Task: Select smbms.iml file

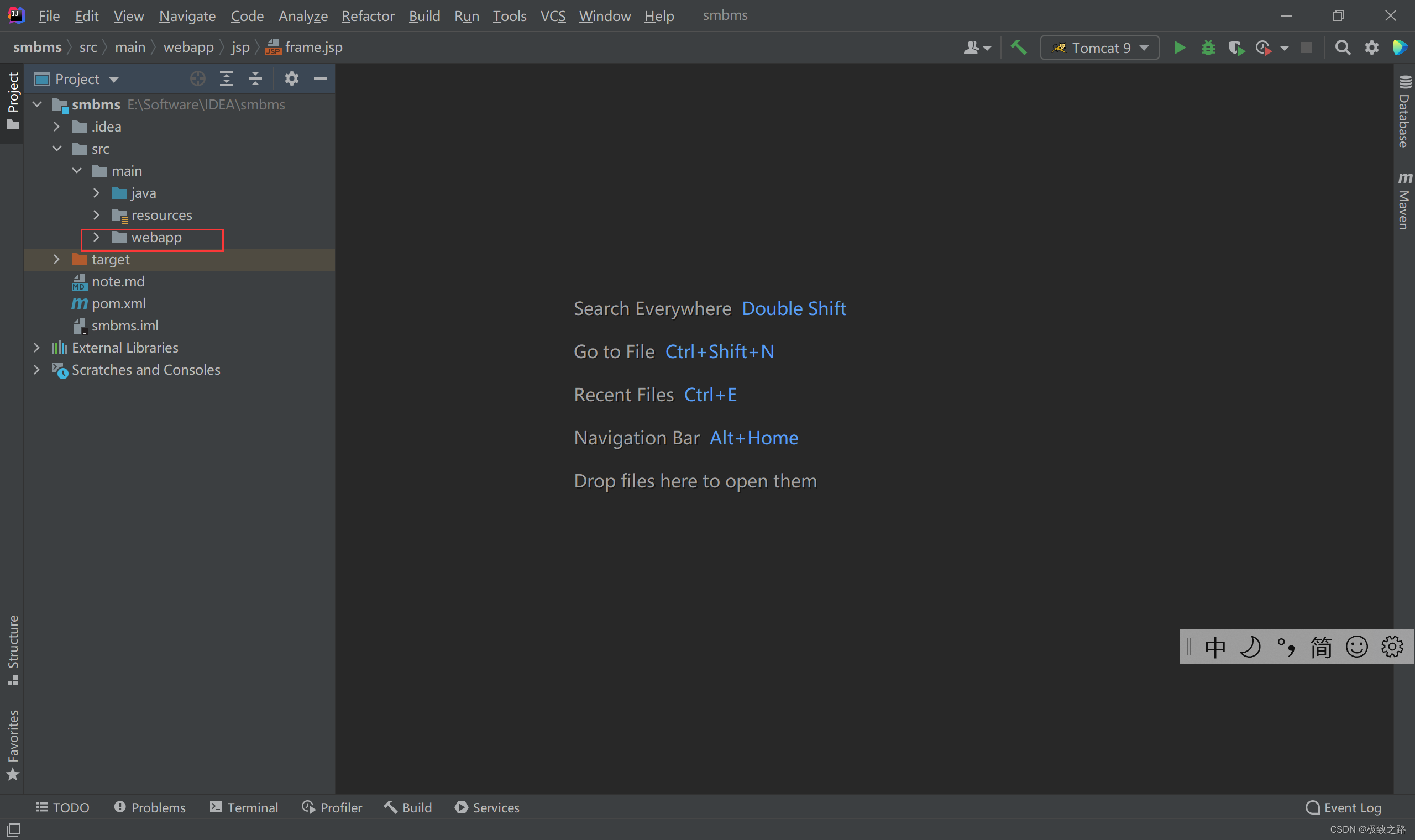Action: tap(124, 326)
